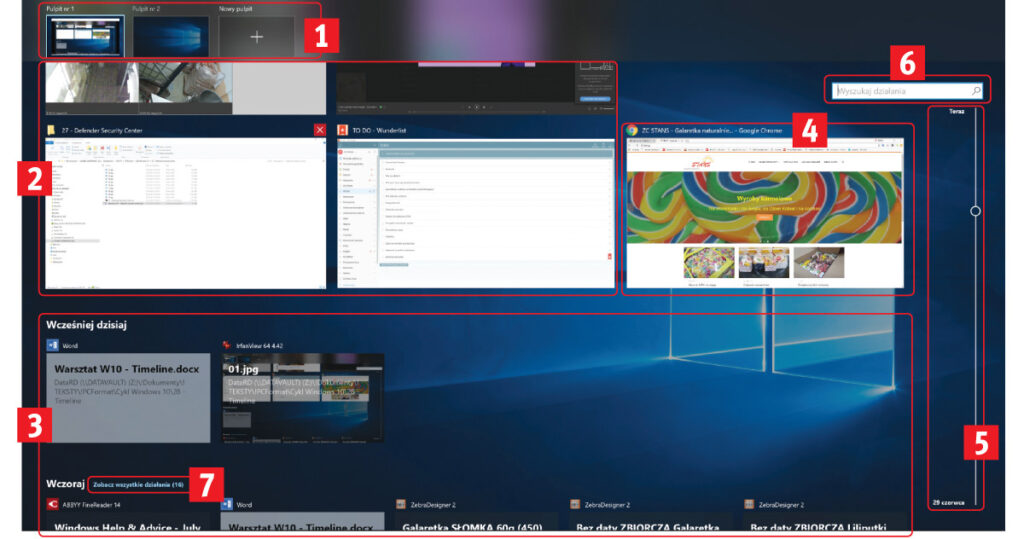The width and height of the screenshot is (1024, 539).
Task: Click Word icon above Timeline.docx under Wcześniej dzisiaj
Action: [x=53, y=346]
